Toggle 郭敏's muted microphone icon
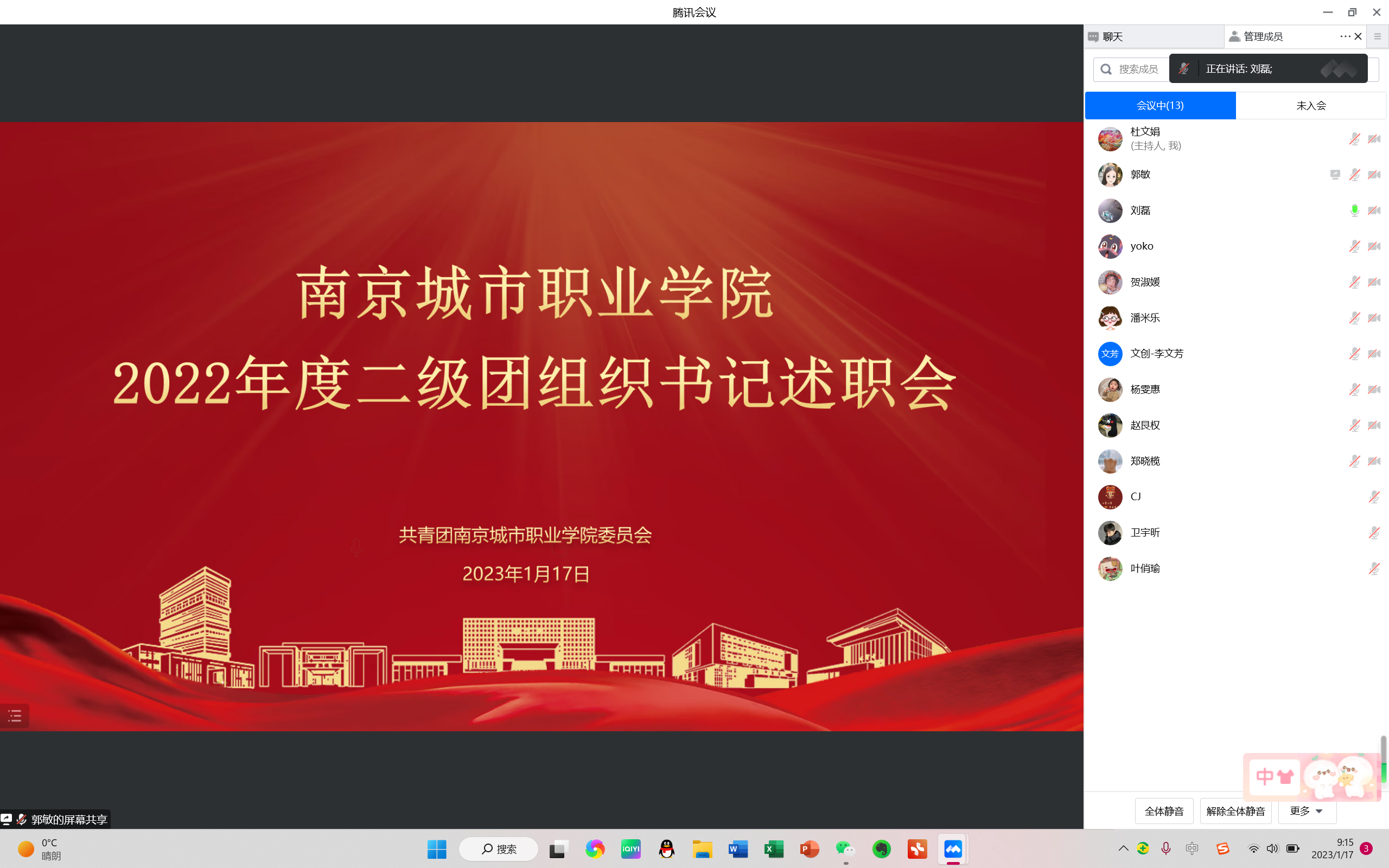 1355,175
